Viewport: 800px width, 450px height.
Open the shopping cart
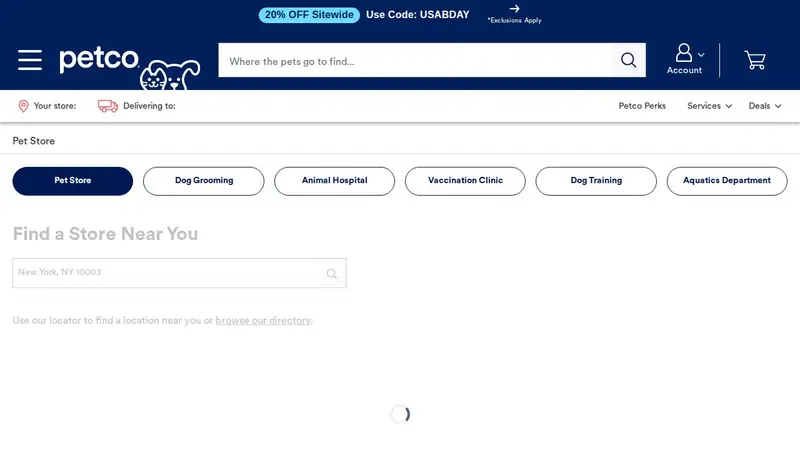coord(755,60)
